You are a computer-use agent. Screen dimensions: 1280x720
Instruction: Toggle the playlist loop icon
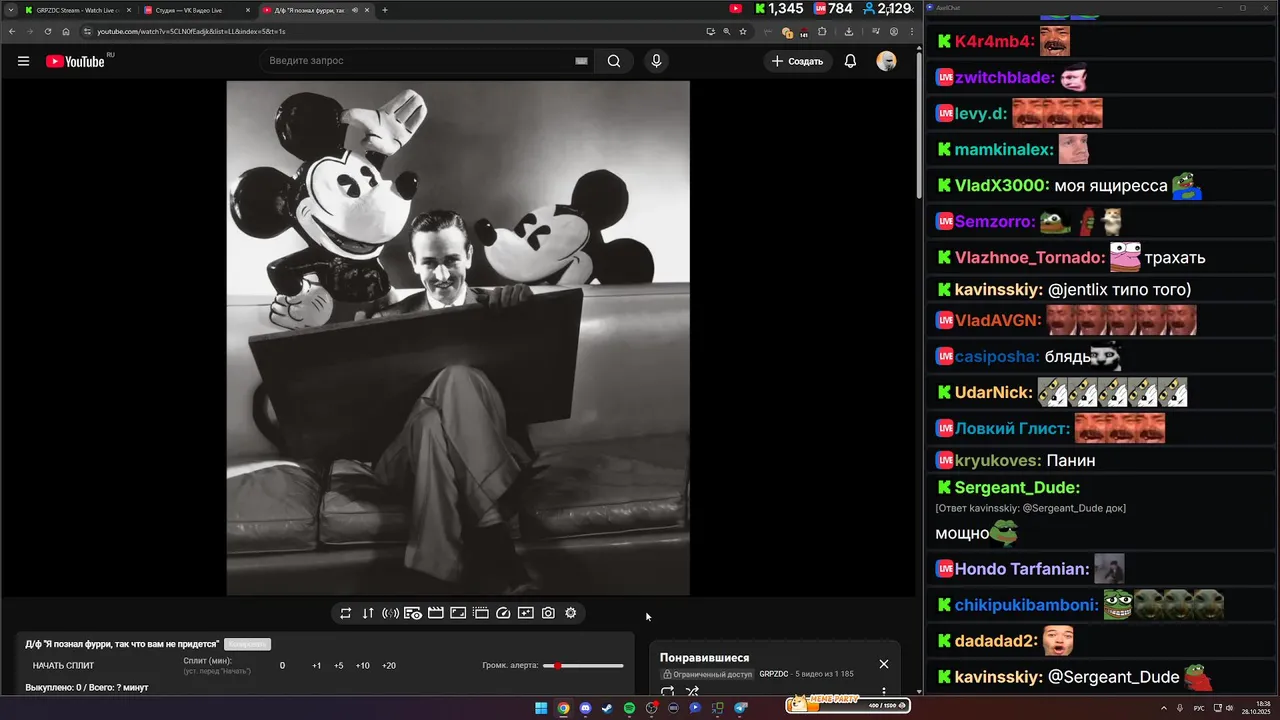pos(668,691)
